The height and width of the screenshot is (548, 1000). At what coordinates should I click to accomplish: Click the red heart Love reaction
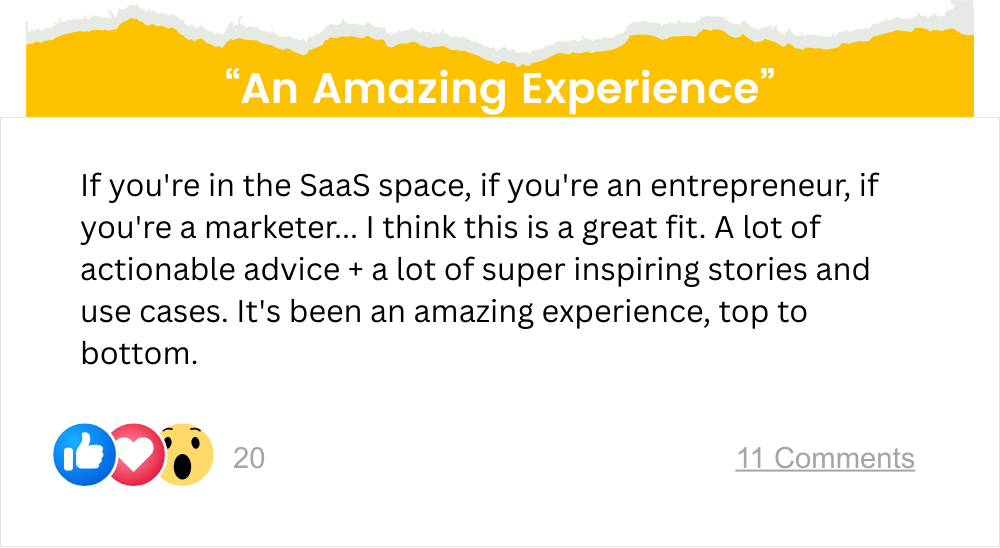(x=137, y=457)
